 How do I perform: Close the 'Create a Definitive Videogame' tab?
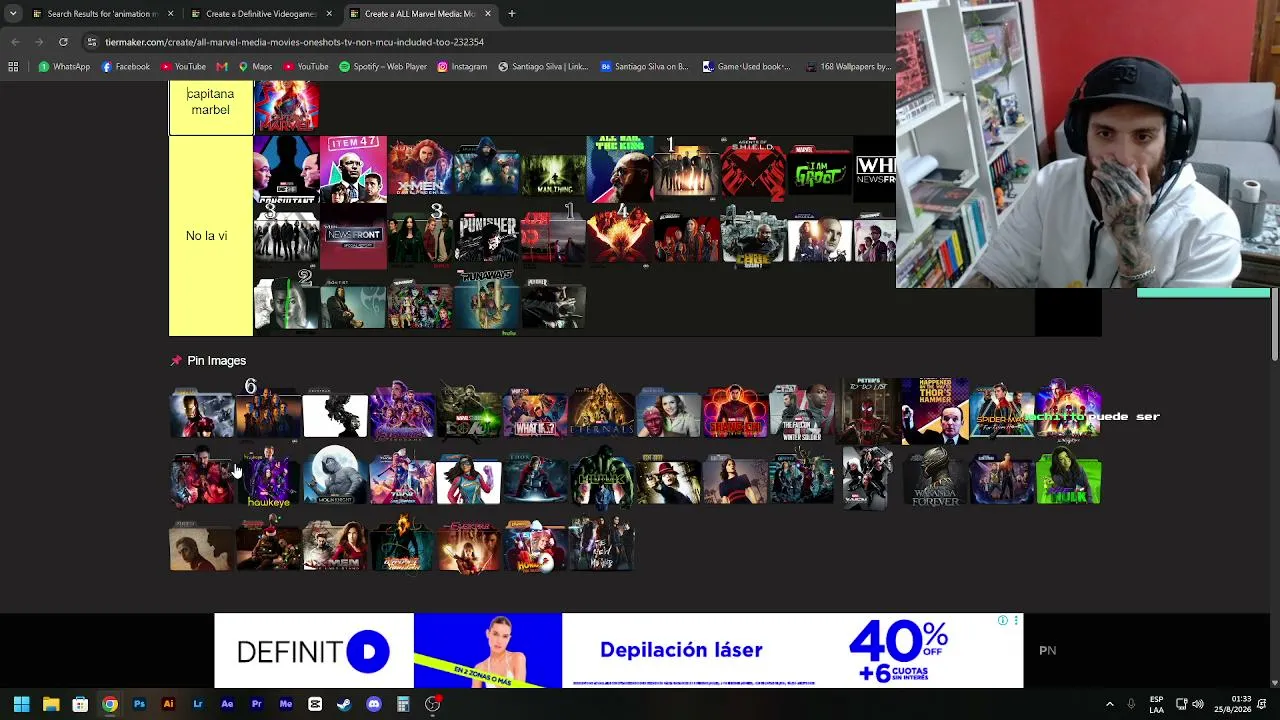coord(328,14)
